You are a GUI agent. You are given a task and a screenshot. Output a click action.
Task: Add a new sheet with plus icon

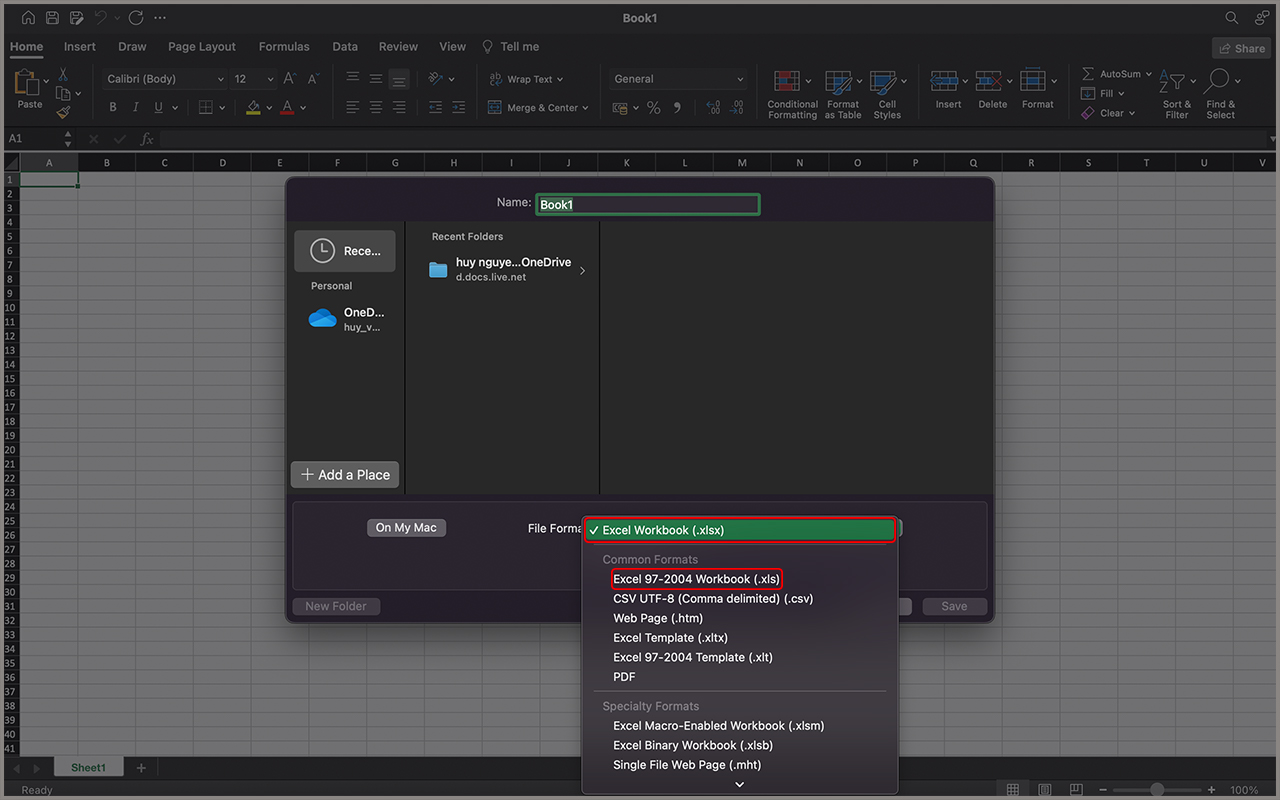click(x=141, y=768)
